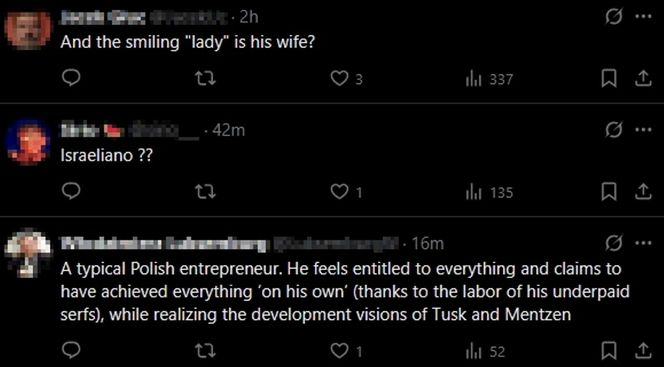Image resolution: width=664 pixels, height=367 pixels.
Task: Open more options for 'his wife' comment
Action: pyautogui.click(x=642, y=17)
